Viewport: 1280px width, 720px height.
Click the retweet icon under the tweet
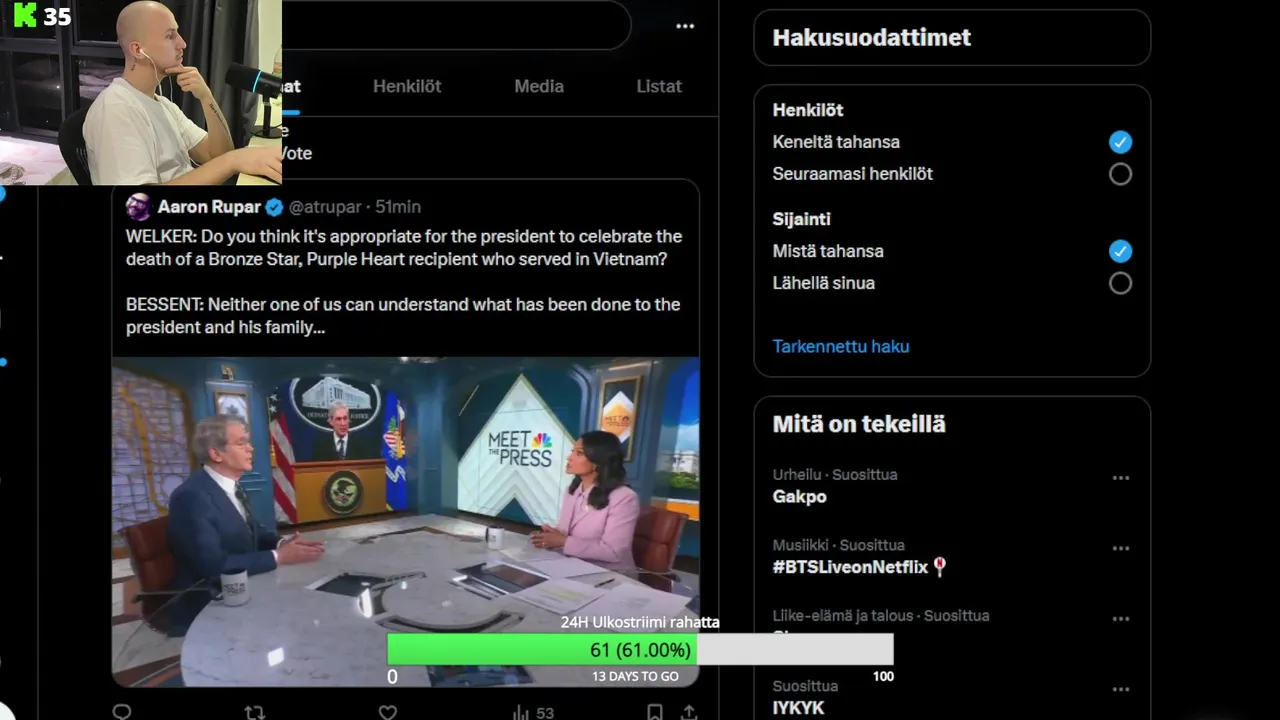[255, 712]
